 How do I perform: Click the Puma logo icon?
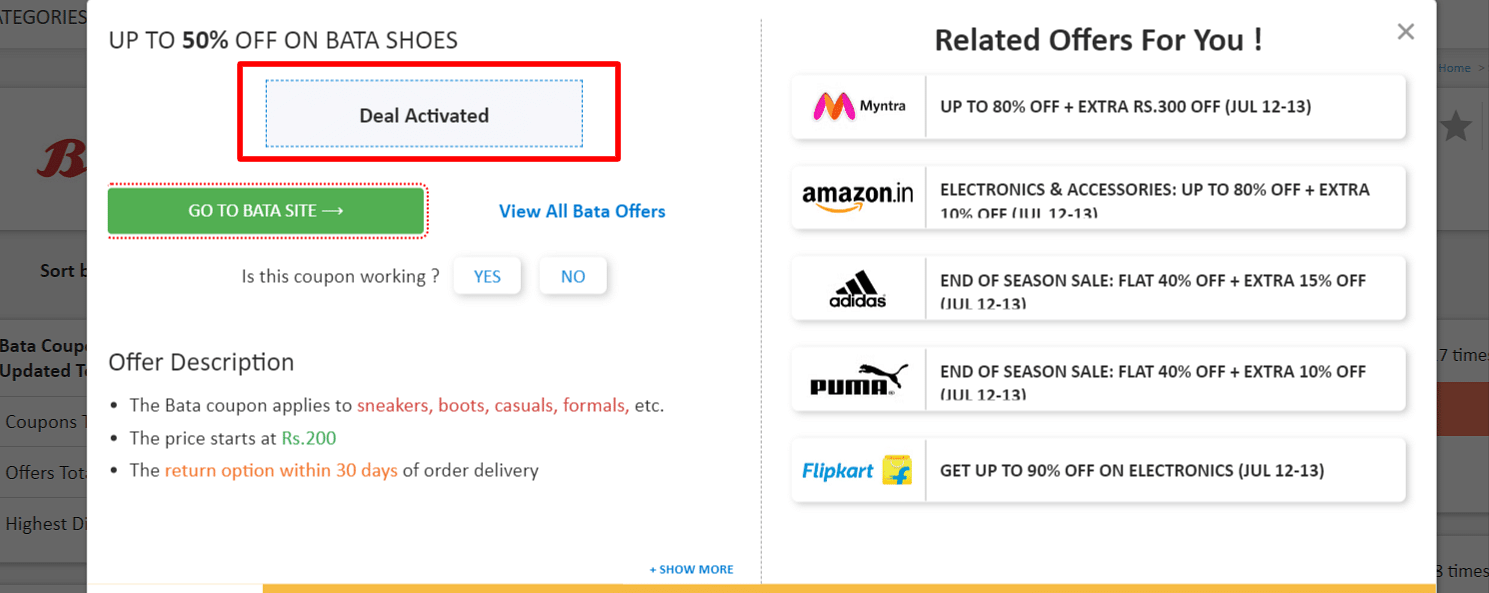click(858, 379)
